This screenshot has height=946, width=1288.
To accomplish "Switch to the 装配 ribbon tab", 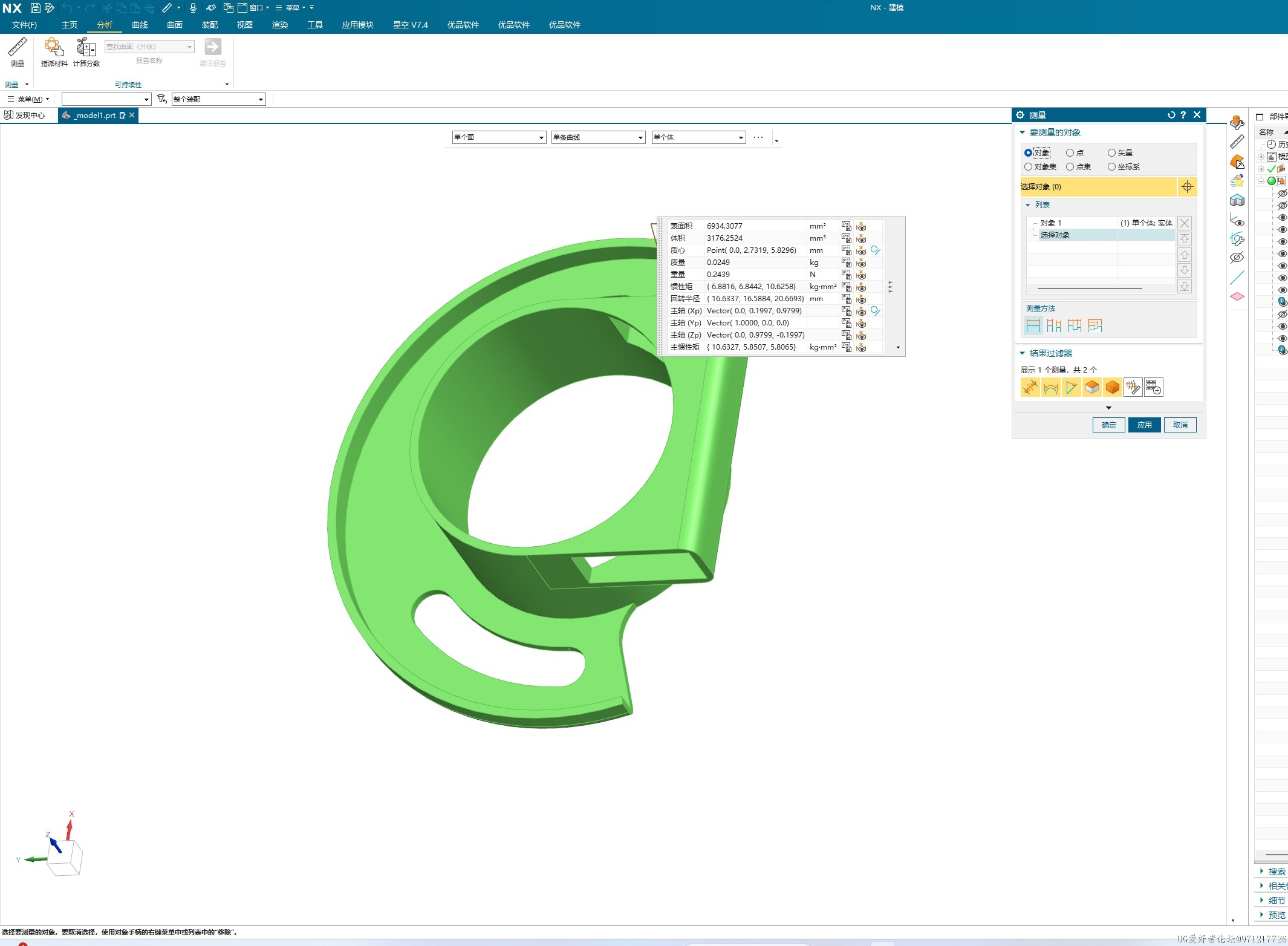I will coord(210,25).
